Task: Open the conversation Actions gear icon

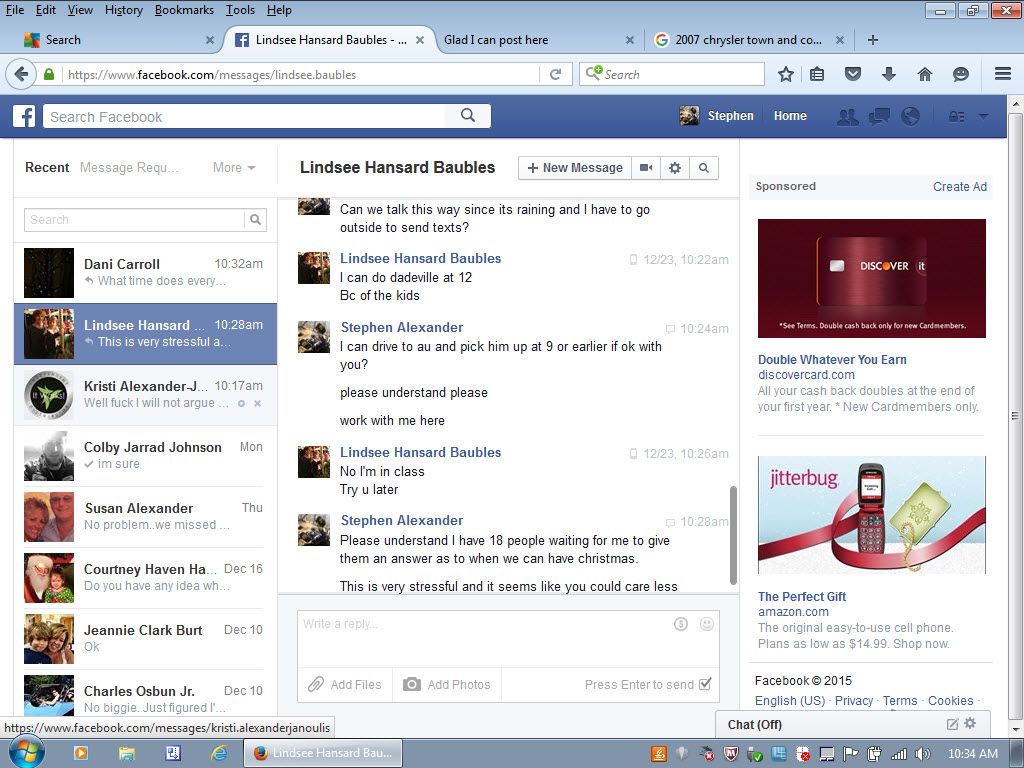Action: pos(675,168)
